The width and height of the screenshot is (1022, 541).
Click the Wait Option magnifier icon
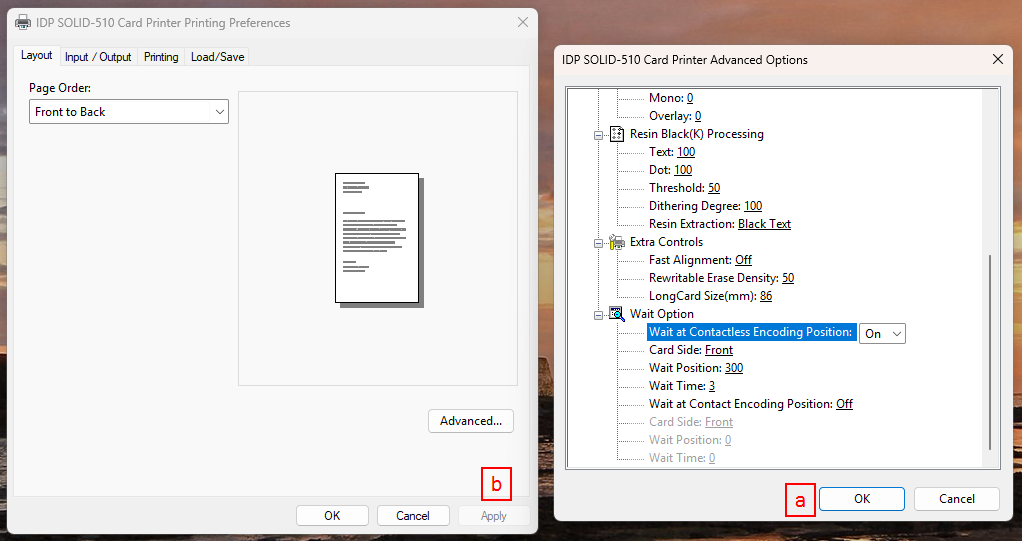(617, 314)
